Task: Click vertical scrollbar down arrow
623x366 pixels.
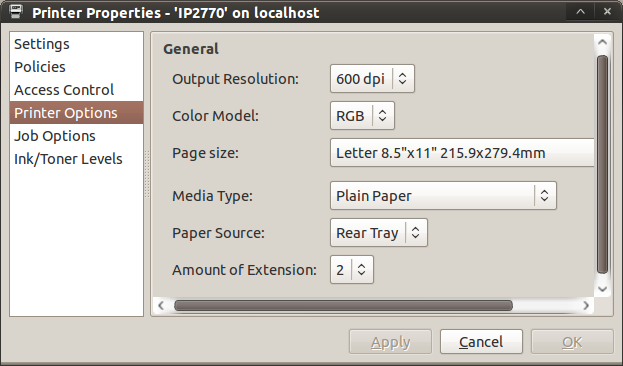Action: click(x=602, y=289)
